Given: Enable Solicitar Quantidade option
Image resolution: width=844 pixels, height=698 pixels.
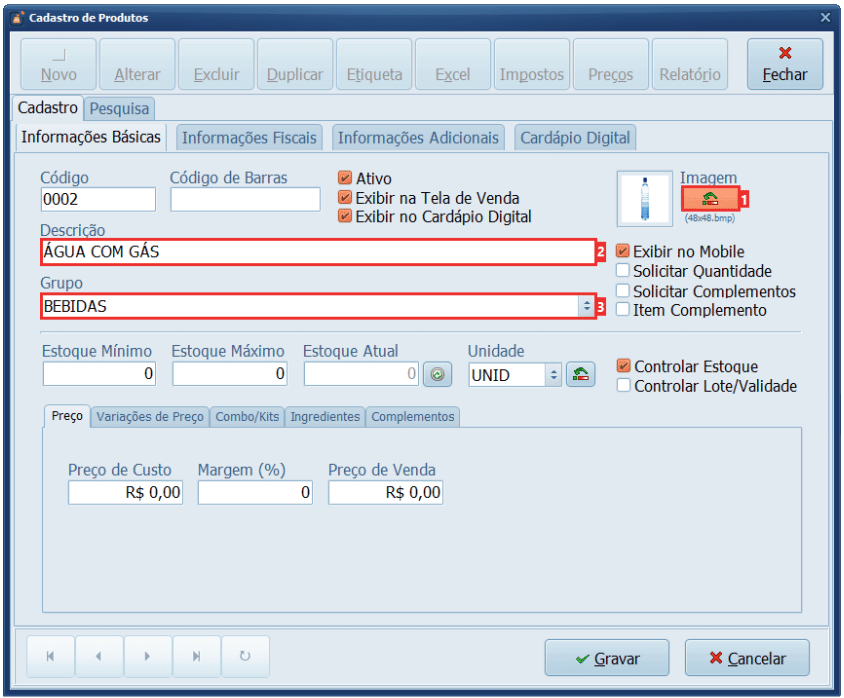Looking at the screenshot, I should click(623, 271).
